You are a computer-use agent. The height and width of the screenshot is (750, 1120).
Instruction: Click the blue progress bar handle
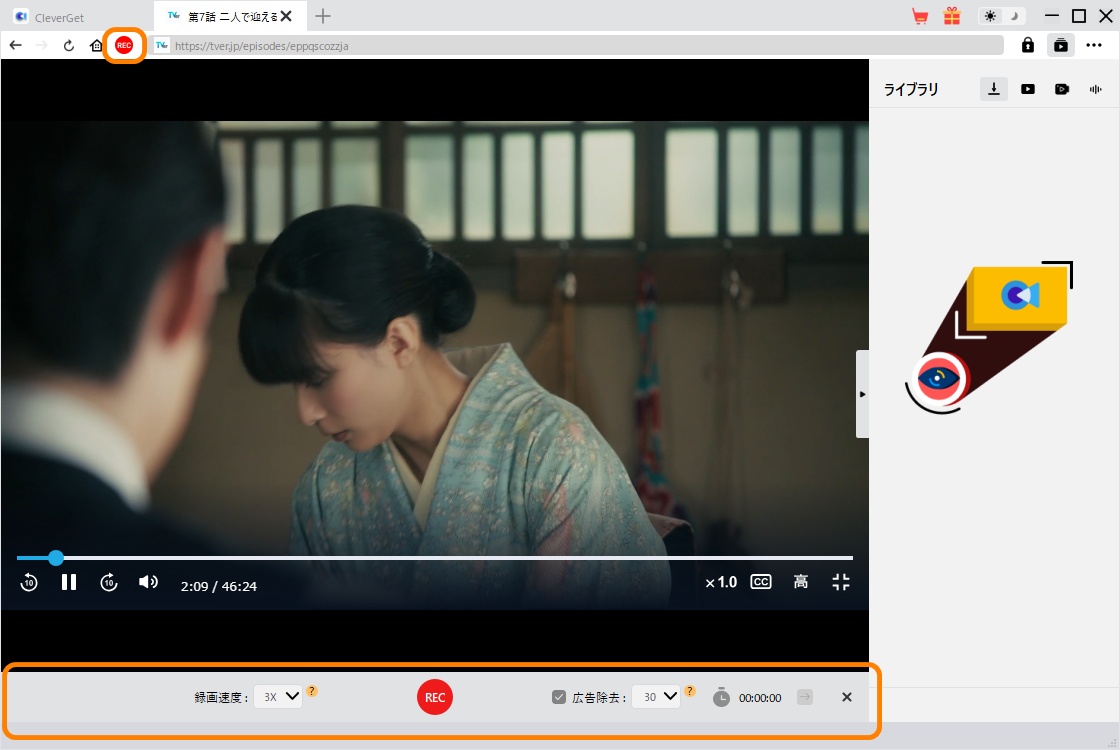pos(56,557)
